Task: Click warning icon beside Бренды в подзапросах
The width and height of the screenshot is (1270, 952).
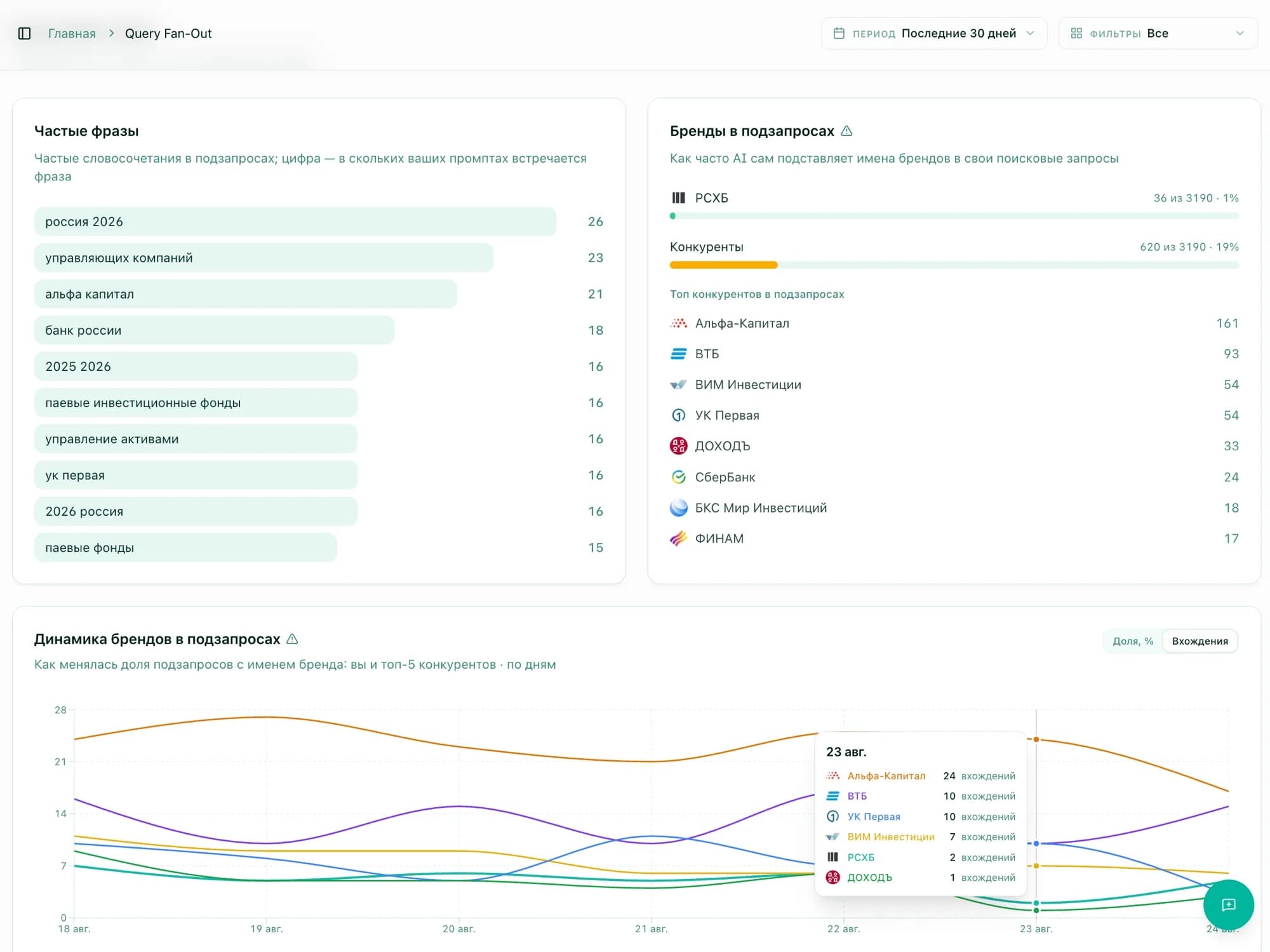Action: pyautogui.click(x=846, y=131)
